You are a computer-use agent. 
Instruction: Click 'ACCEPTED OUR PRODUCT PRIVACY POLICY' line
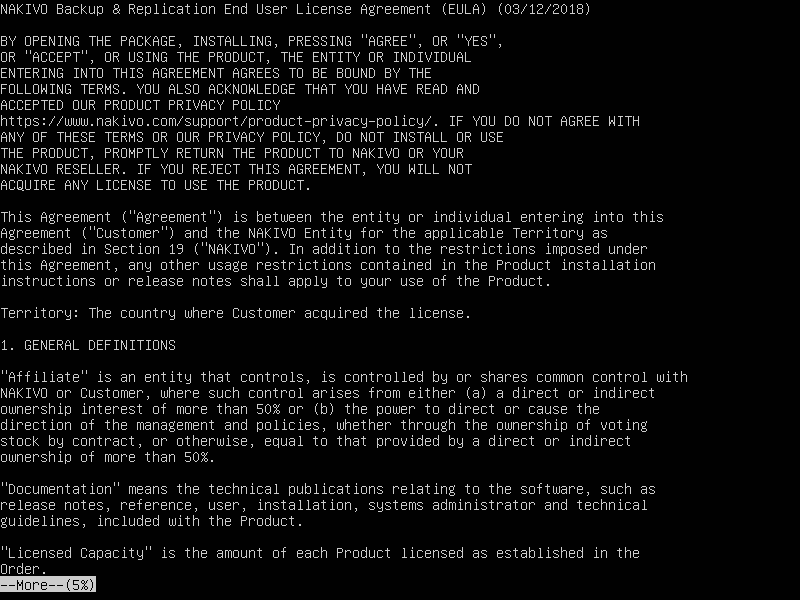click(x=140, y=105)
